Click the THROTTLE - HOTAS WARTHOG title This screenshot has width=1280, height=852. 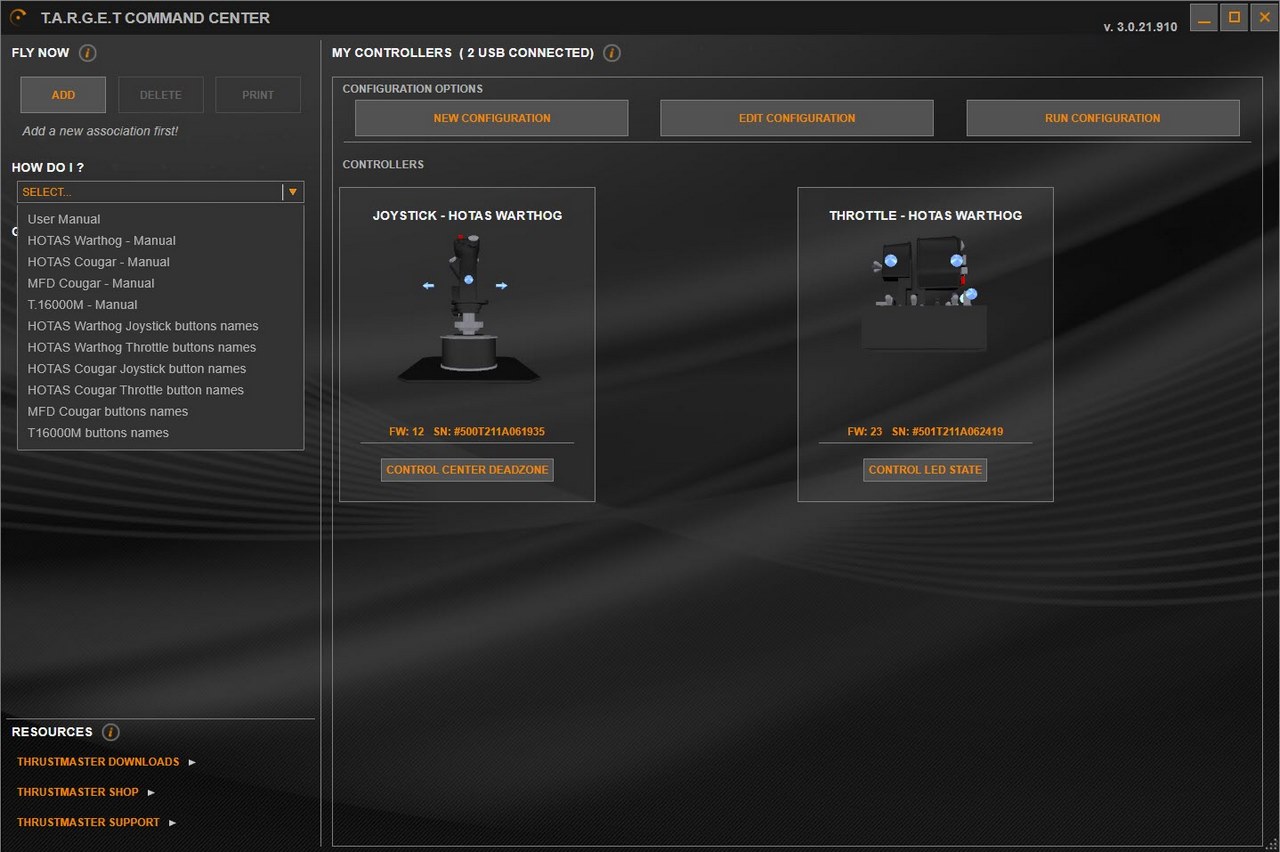coord(925,216)
